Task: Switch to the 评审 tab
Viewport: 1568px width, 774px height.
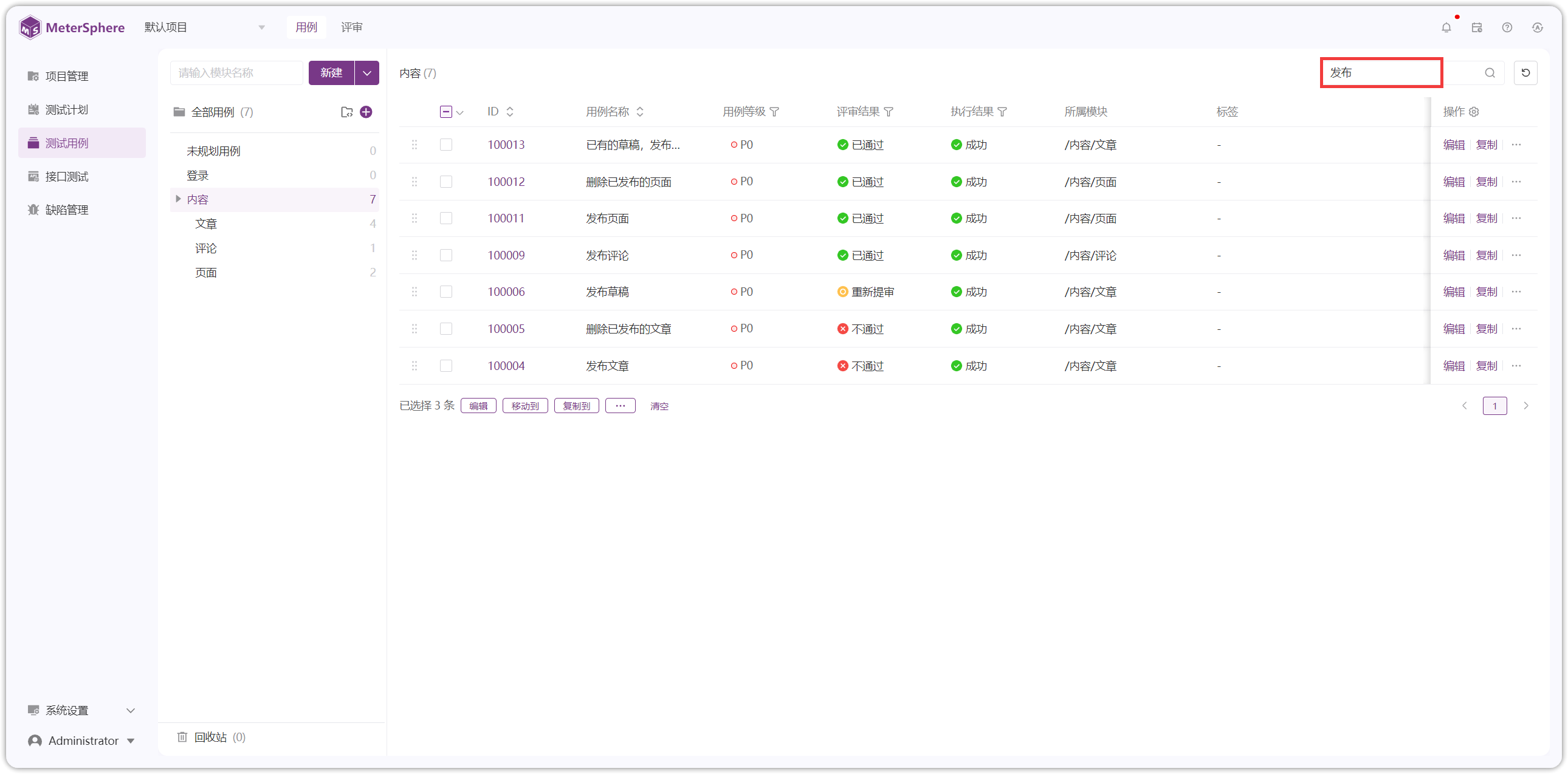Action: (x=352, y=27)
